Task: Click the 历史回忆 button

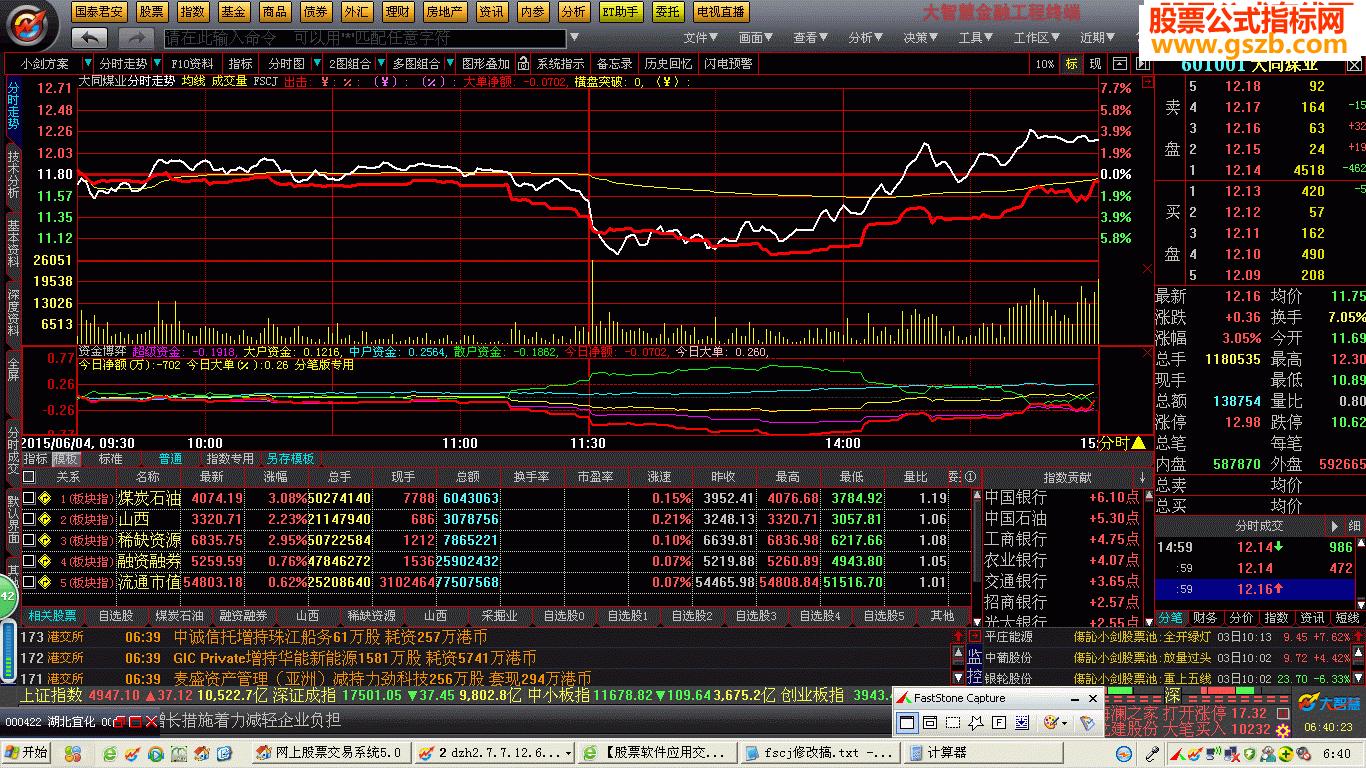Action: tap(668, 63)
